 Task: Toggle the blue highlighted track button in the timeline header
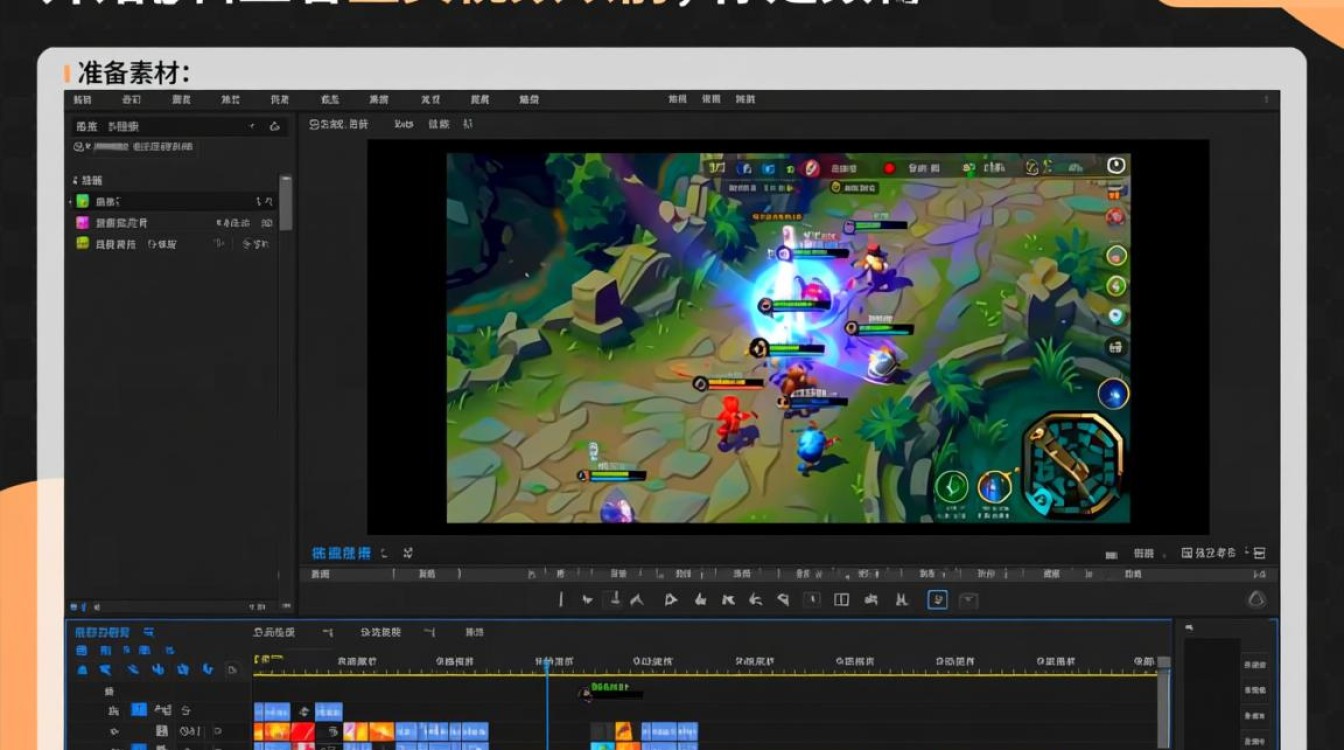point(139,710)
